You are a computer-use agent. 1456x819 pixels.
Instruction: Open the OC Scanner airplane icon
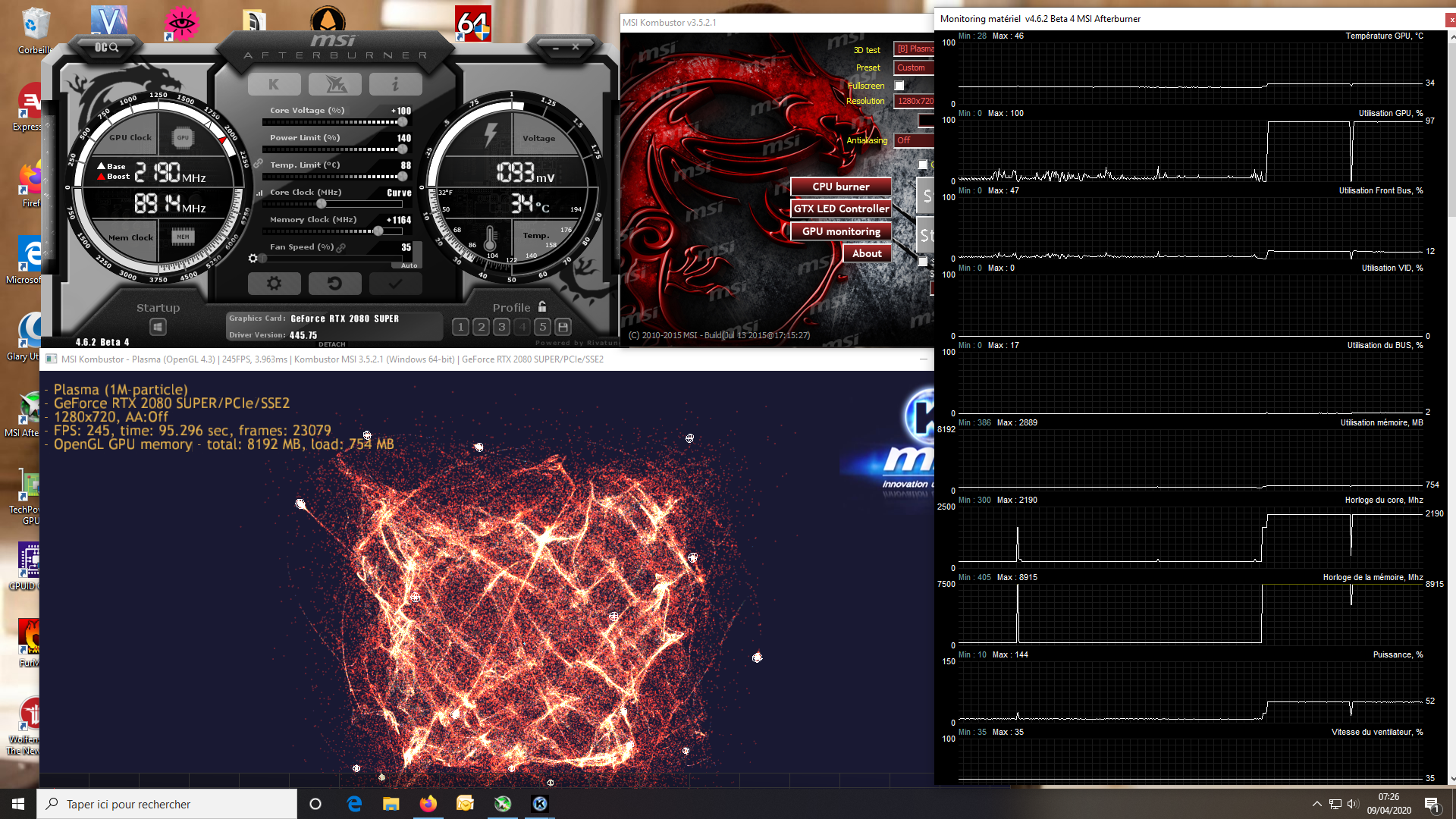334,84
